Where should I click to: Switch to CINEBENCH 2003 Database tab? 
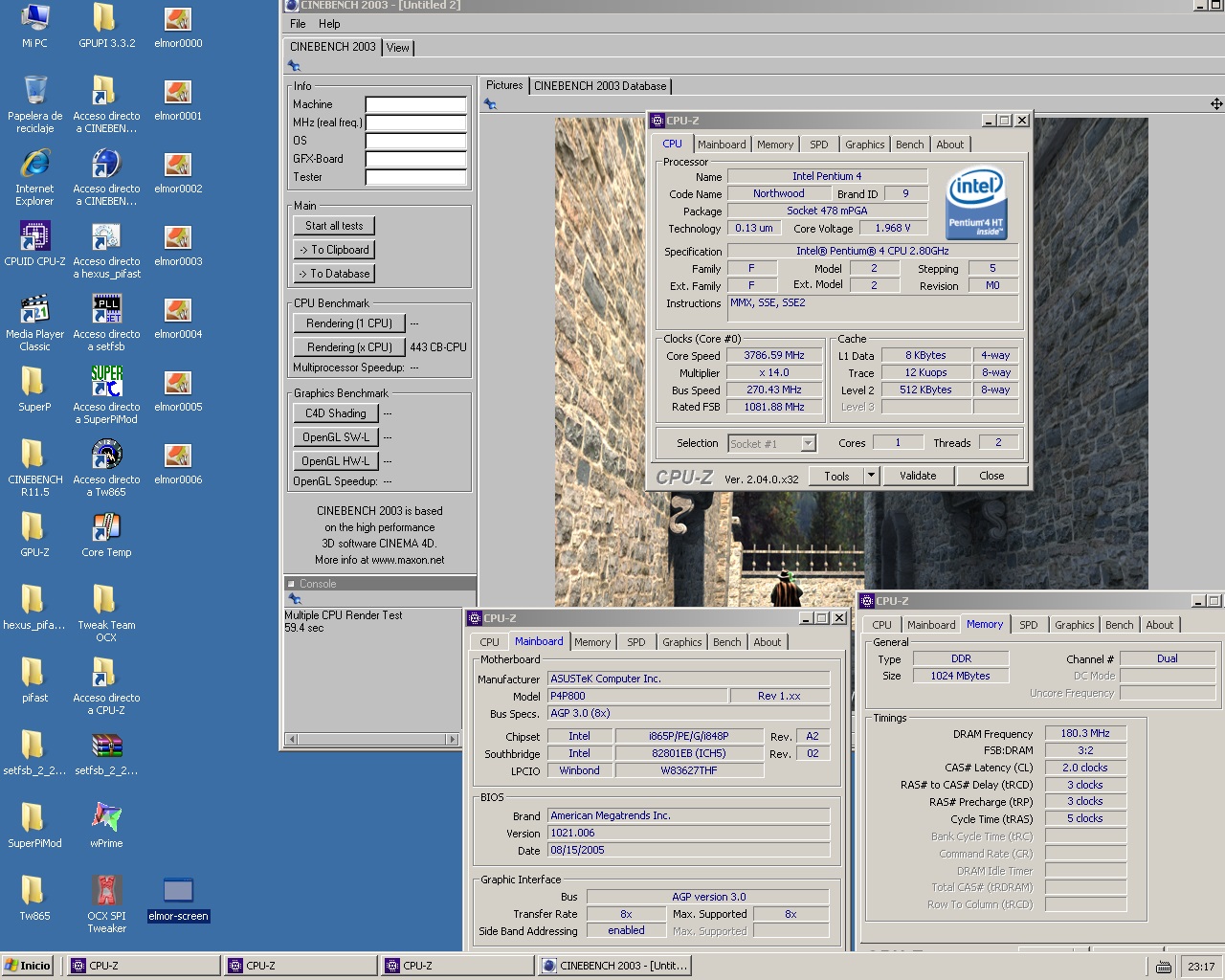(600, 86)
